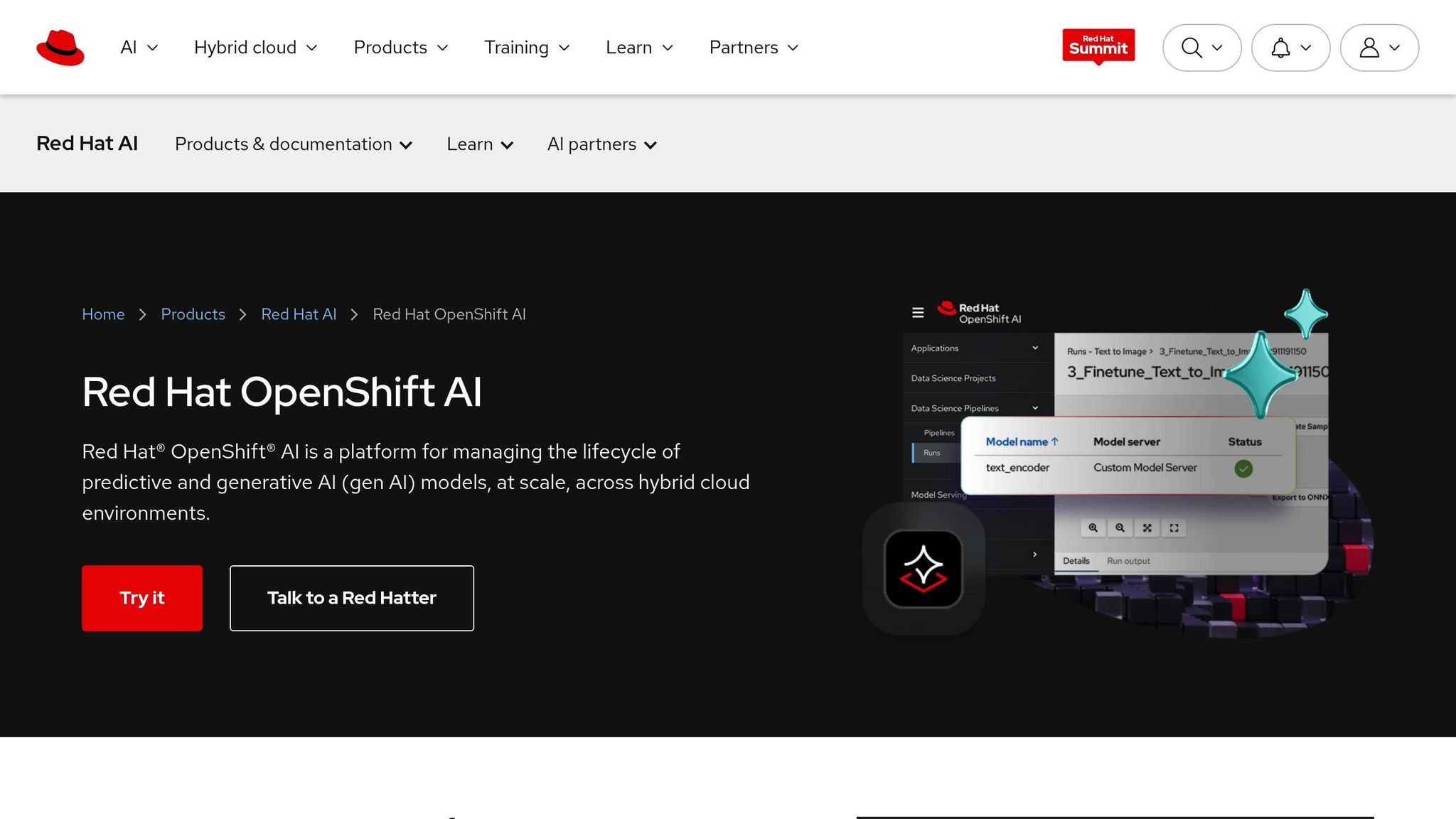Click the fit-to-screen icon in hero image
The width and height of the screenshot is (1456, 819).
click(1147, 528)
